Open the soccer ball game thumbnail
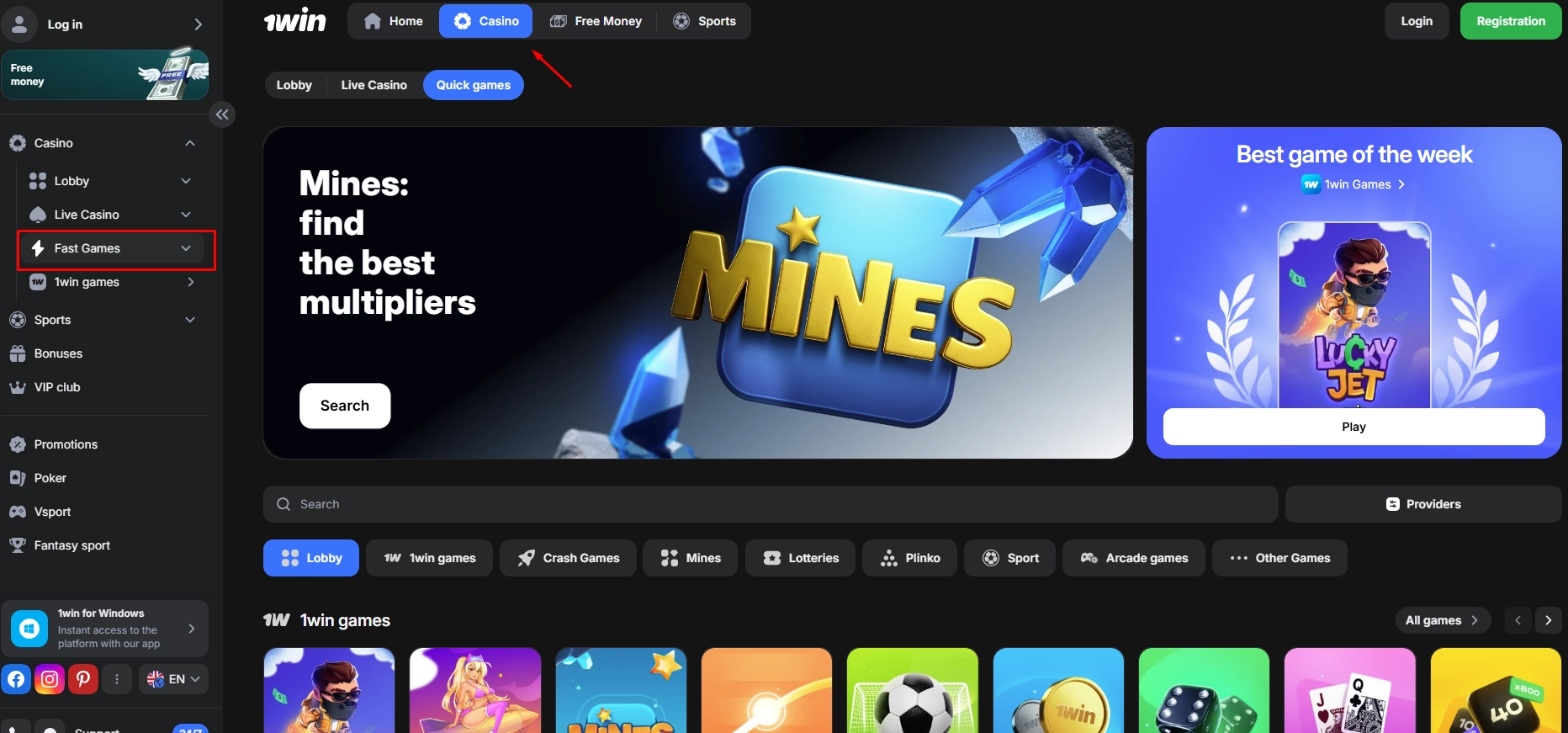Image resolution: width=1568 pixels, height=733 pixels. [x=913, y=690]
